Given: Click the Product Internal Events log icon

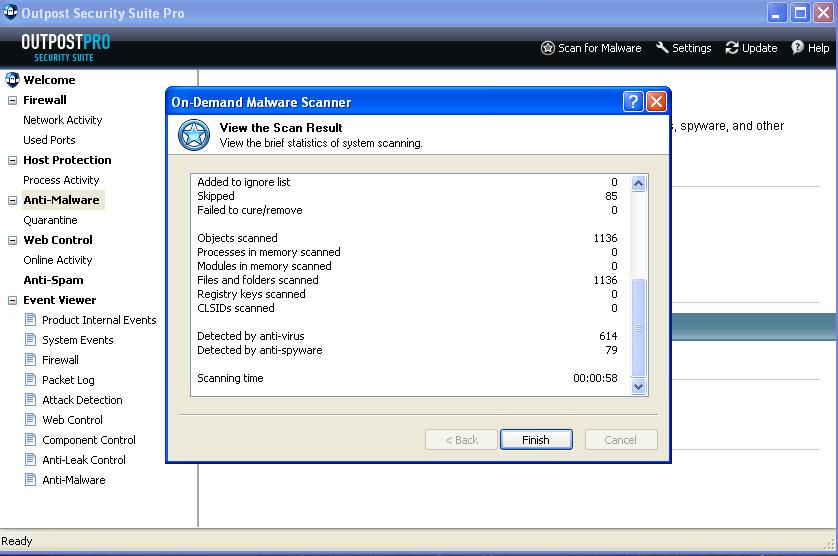Looking at the screenshot, I should coord(31,320).
